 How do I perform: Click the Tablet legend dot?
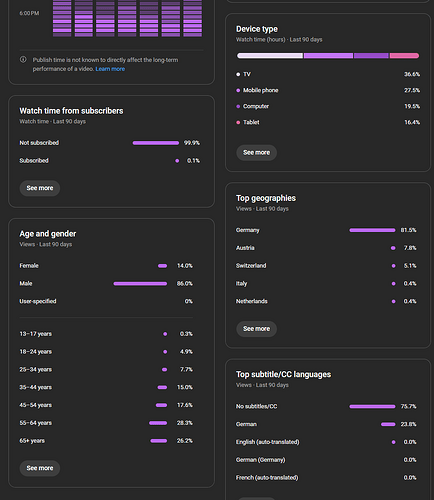point(238,122)
